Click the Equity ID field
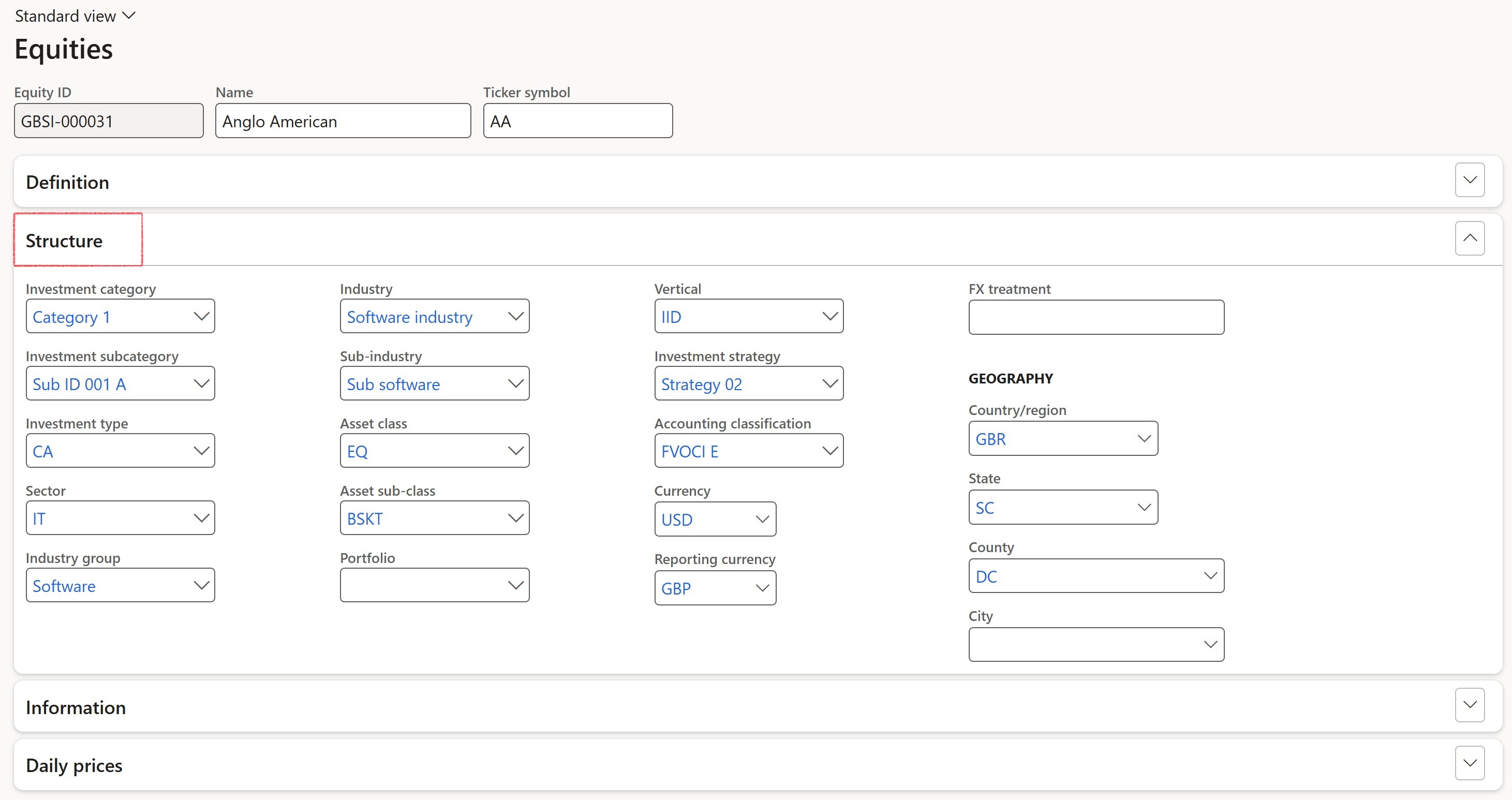 point(109,121)
